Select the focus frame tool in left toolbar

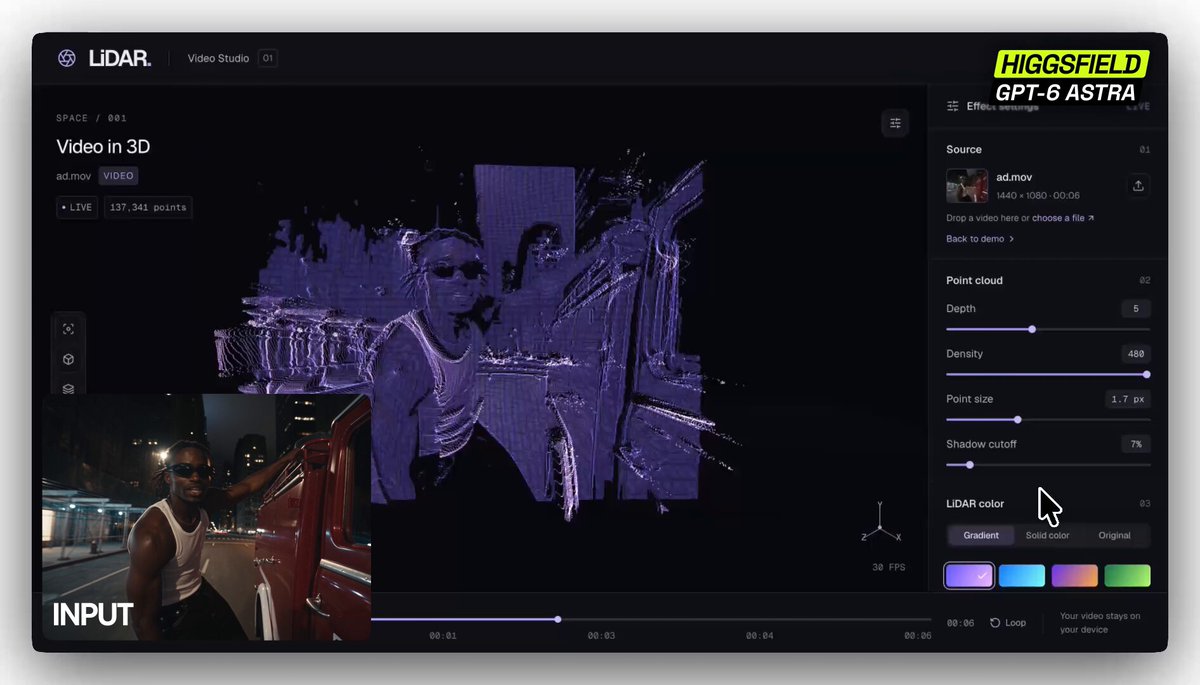pos(68,329)
